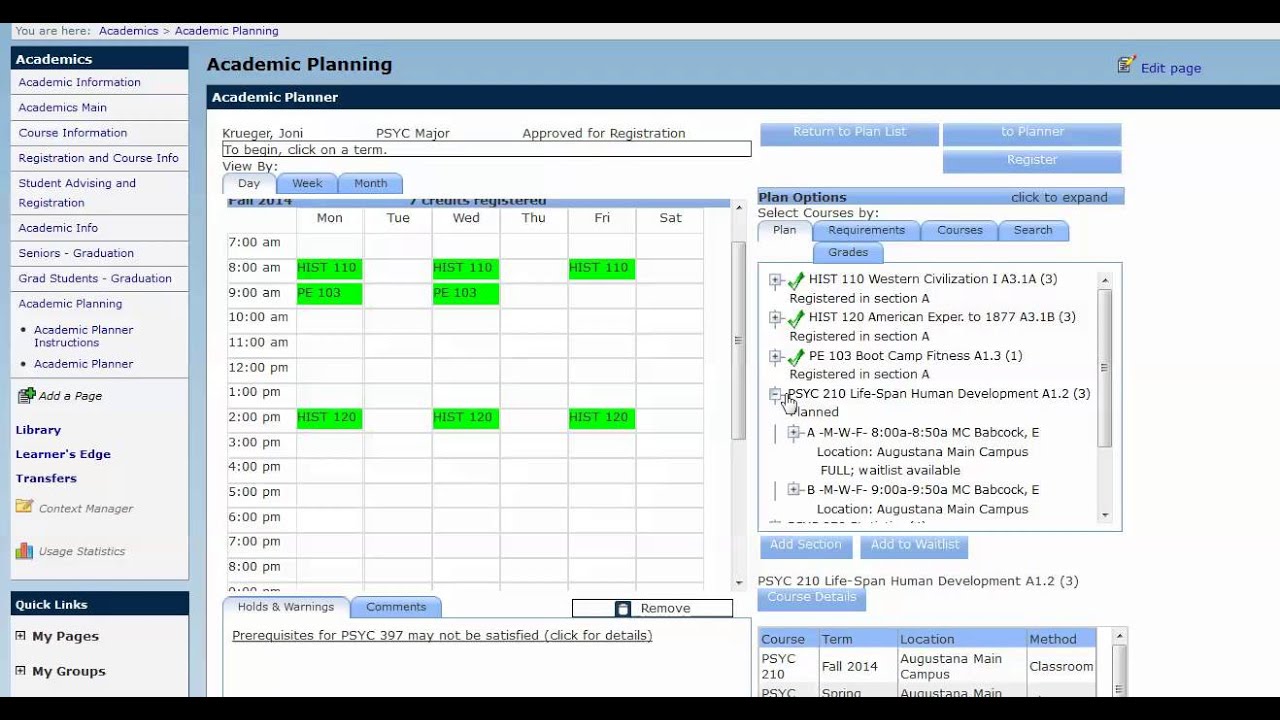Viewport: 1280px width, 720px height.
Task: Click the Context Manager icon
Action: click(x=24, y=507)
